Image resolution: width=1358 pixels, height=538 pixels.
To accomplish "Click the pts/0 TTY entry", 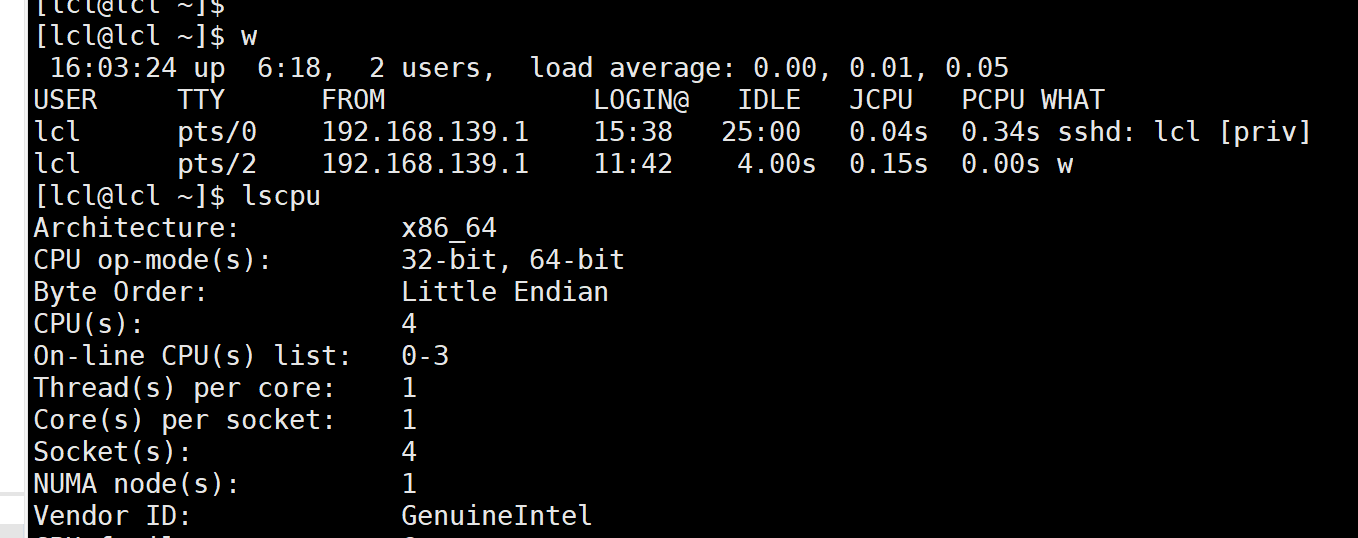I will coord(217,132).
